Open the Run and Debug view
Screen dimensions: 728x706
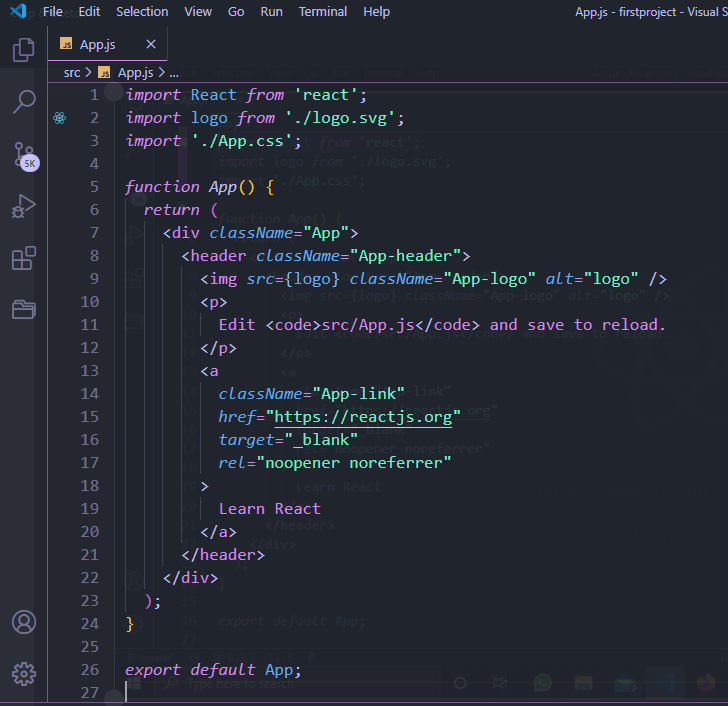(x=23, y=206)
